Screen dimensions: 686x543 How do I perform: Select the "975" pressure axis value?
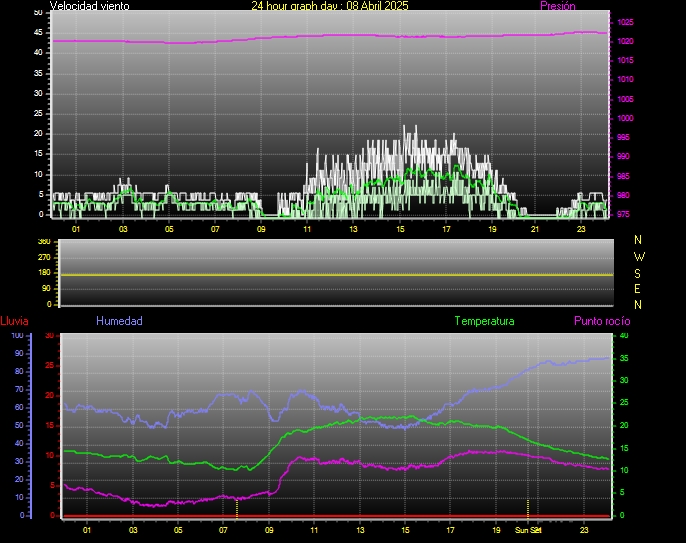point(623,214)
